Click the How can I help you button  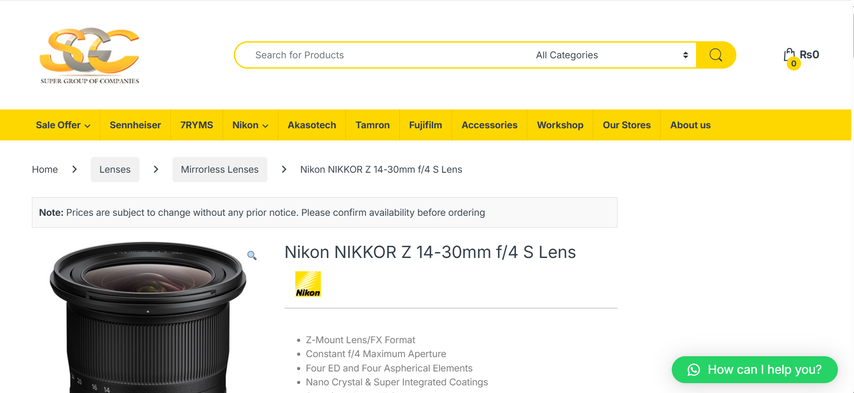[754, 370]
